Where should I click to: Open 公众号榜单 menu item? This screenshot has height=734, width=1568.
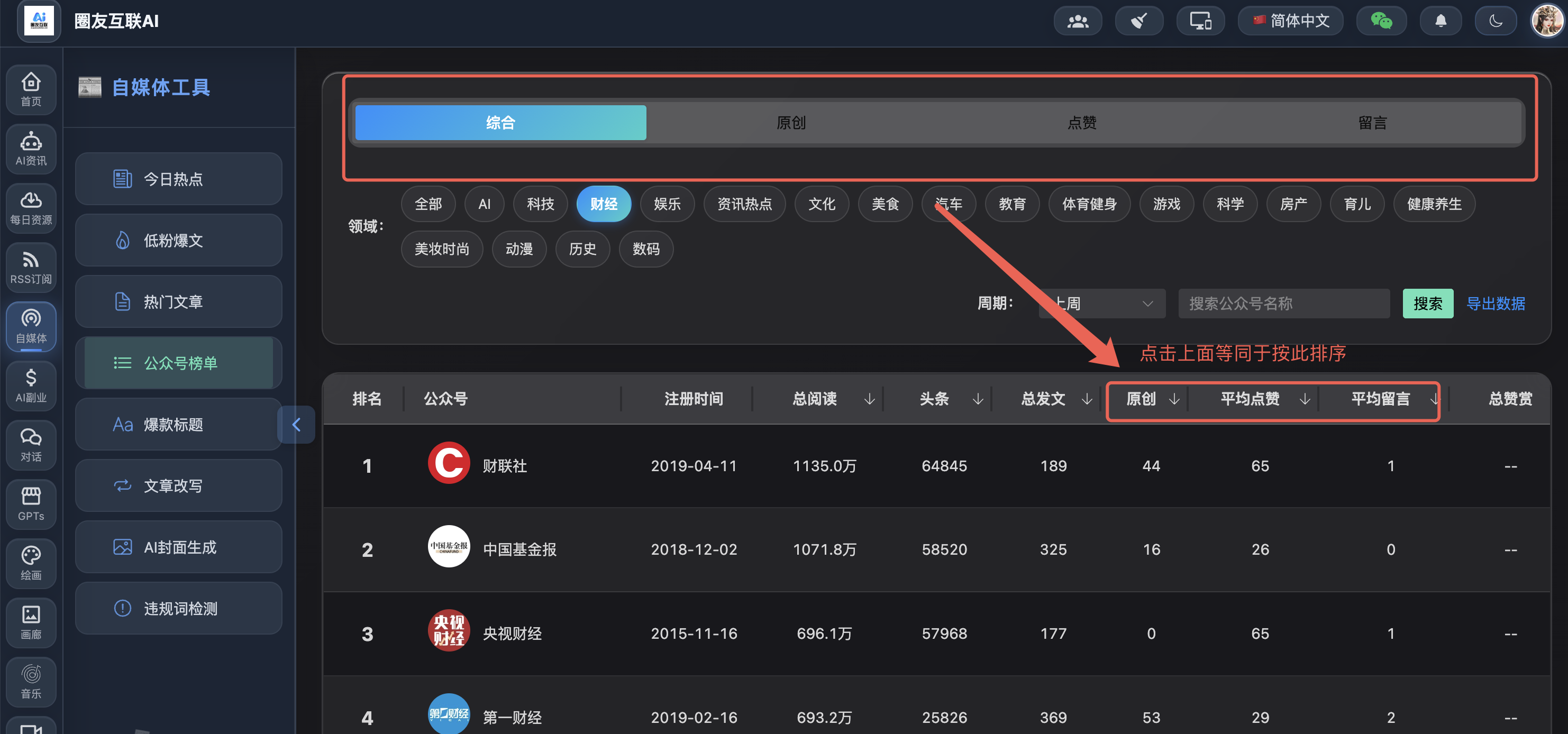click(x=178, y=363)
